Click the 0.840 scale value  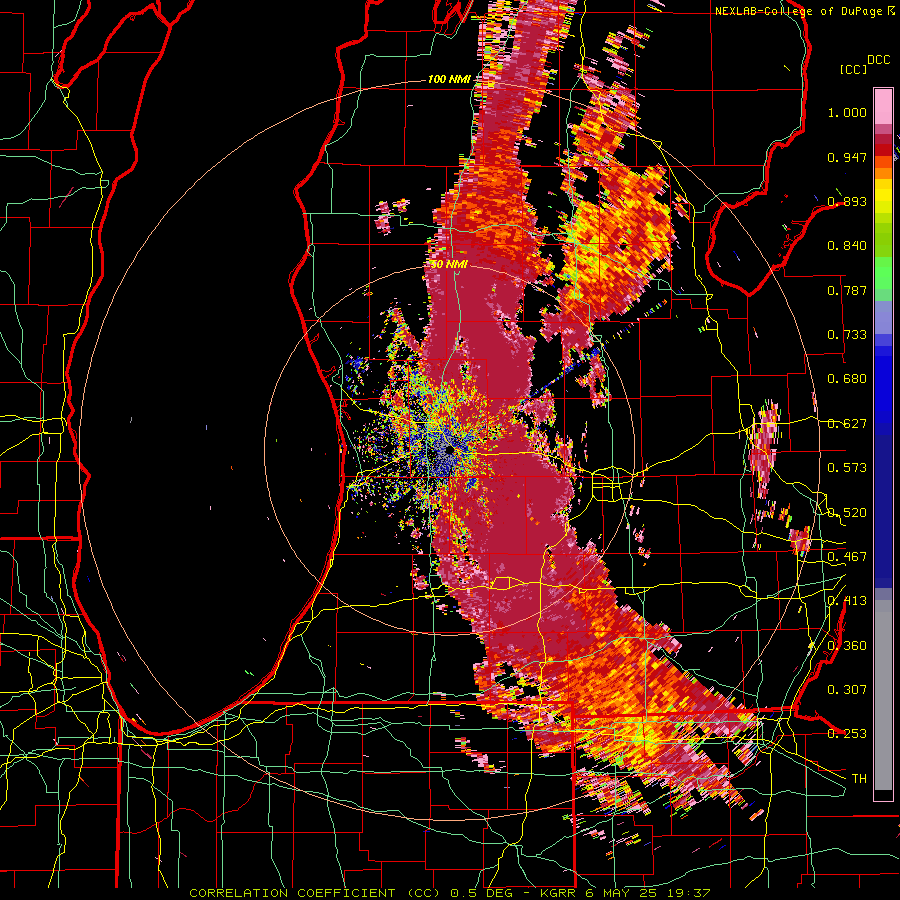coord(847,246)
